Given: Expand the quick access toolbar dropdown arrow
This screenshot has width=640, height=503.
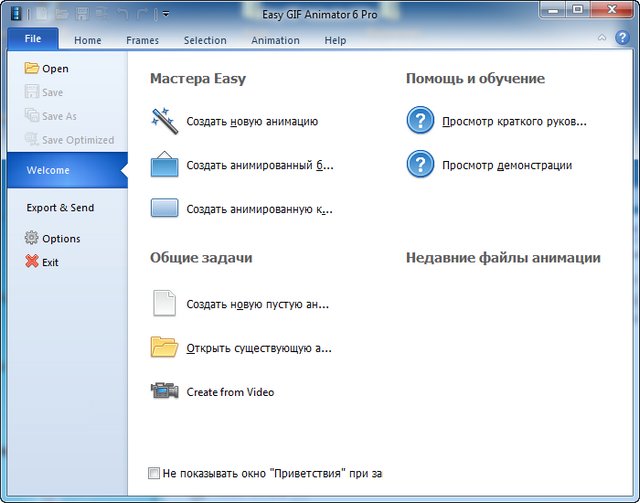Looking at the screenshot, I should coord(166,14).
